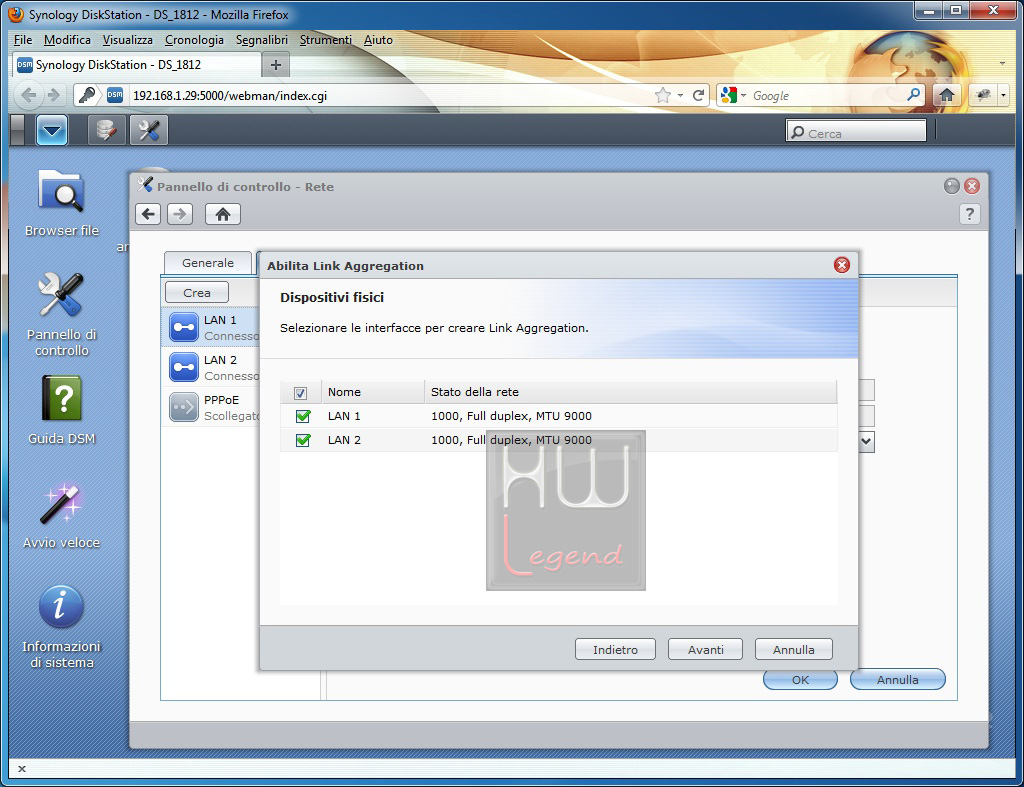1024x787 pixels.
Task: Click the Storage Manager taskbar icon
Action: tap(106, 131)
